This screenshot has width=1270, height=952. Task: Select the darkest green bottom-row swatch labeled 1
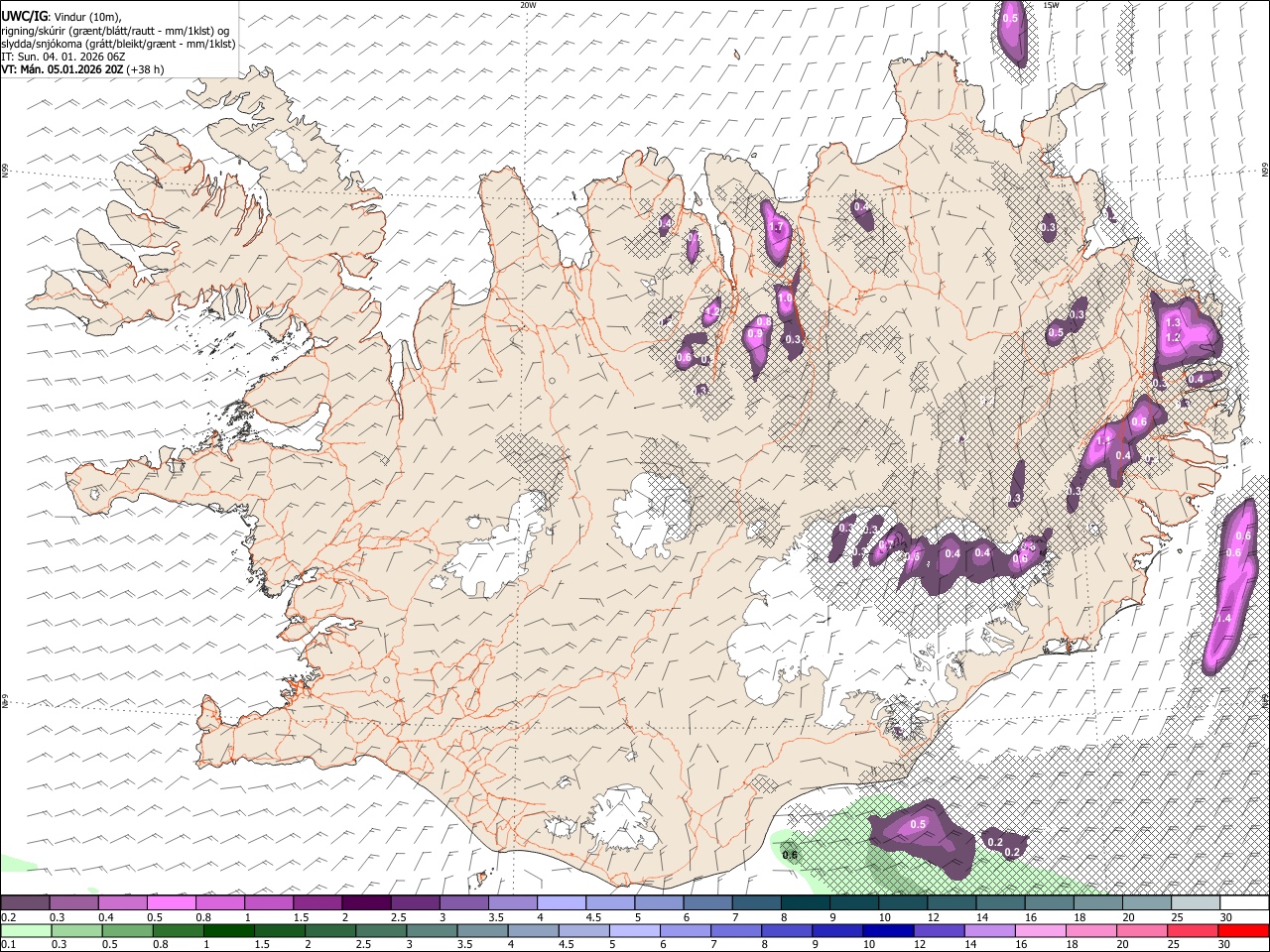228,931
